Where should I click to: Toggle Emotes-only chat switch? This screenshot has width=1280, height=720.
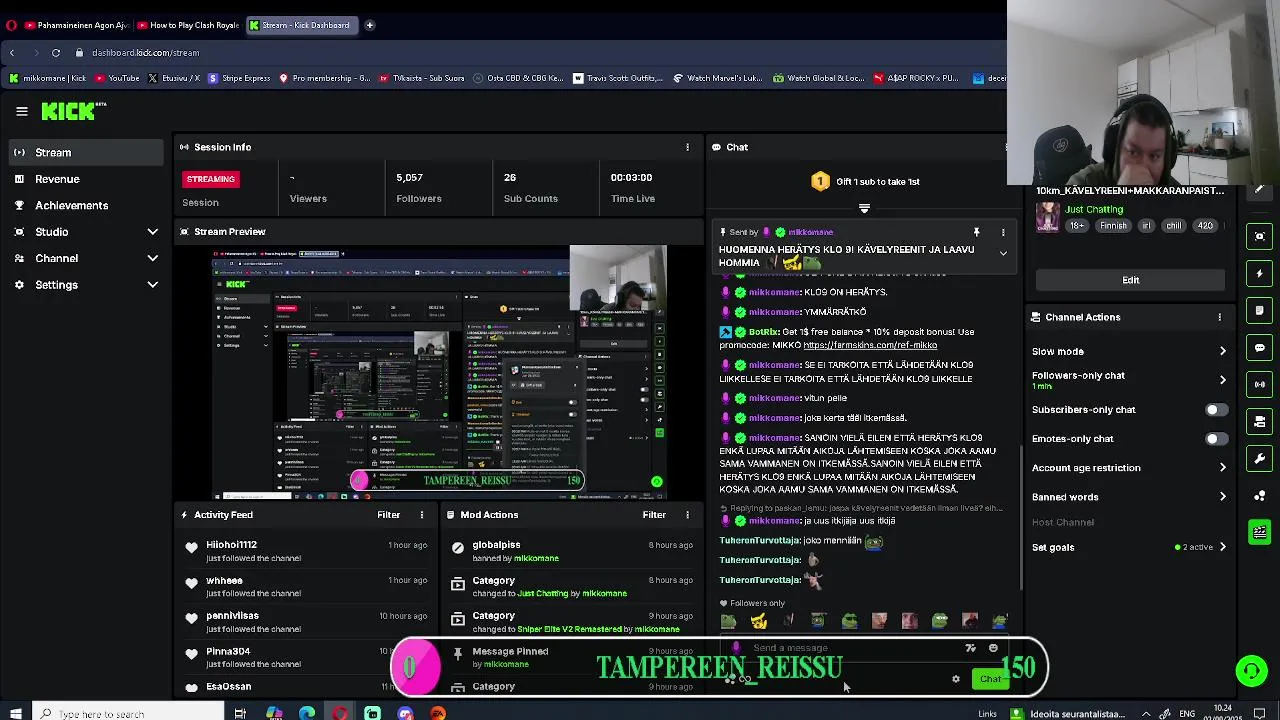pos(1216,439)
